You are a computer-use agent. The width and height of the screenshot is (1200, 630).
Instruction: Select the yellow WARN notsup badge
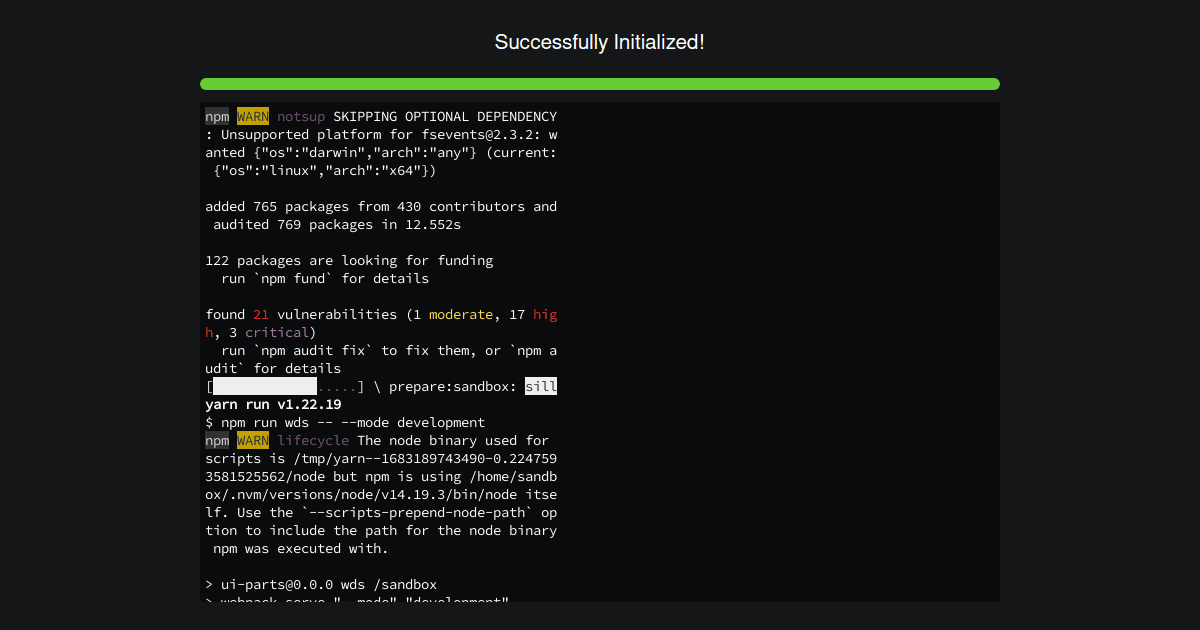pyautogui.click(x=253, y=116)
